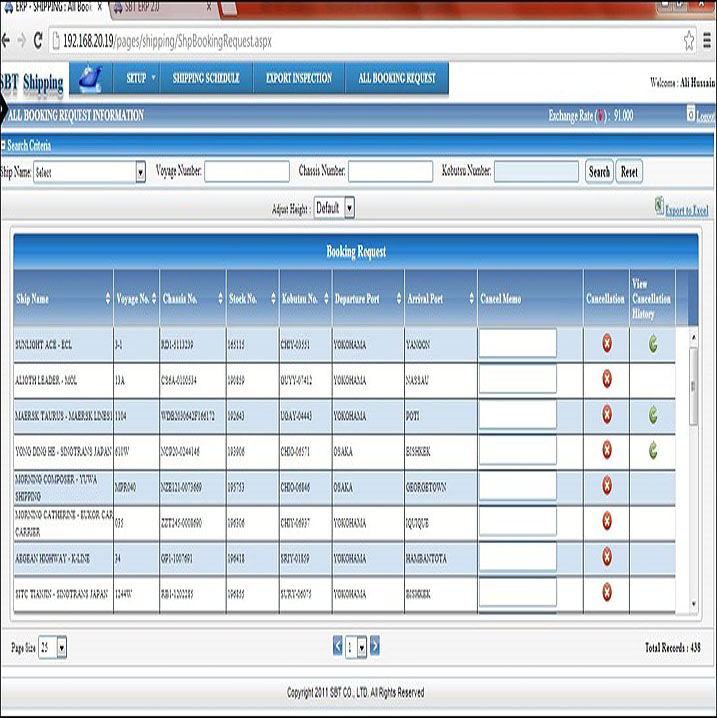The width and height of the screenshot is (717, 718).
Task: Click into the Voyage Number field
Action: 247,171
